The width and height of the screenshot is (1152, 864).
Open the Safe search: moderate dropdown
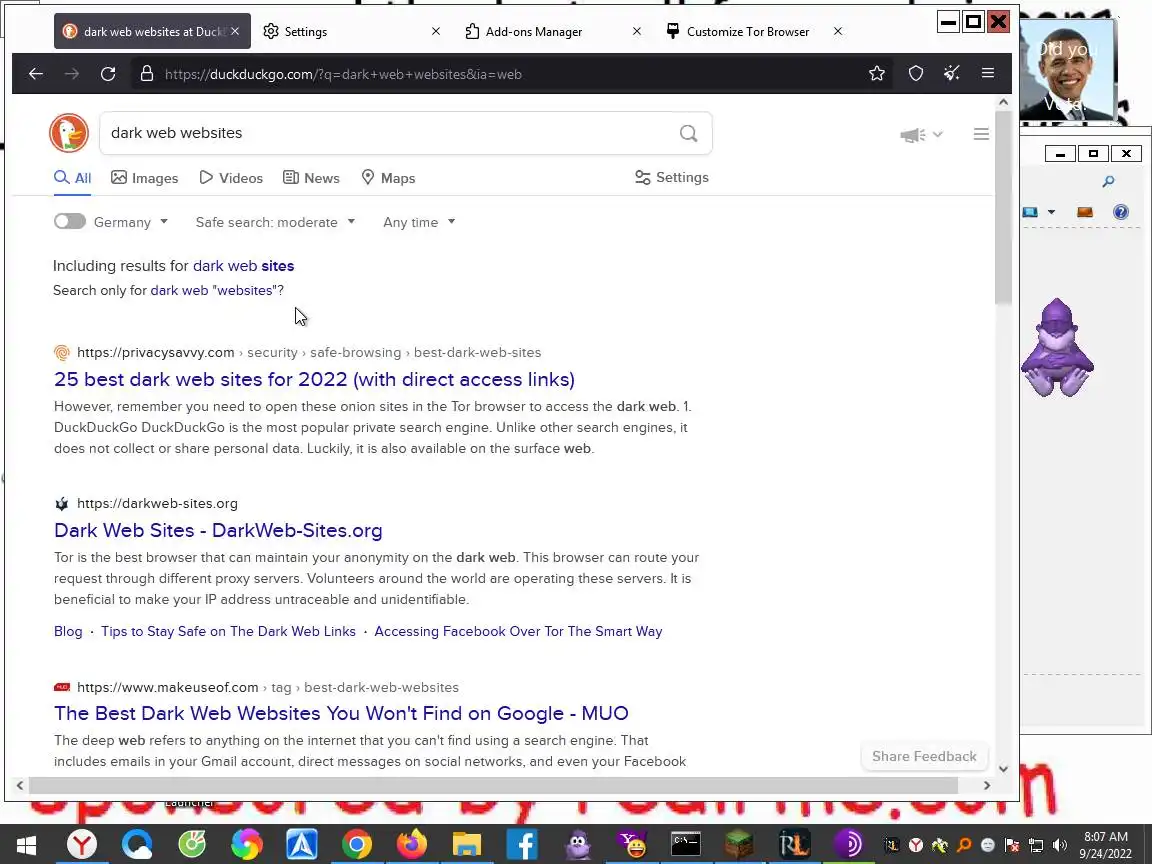point(275,222)
